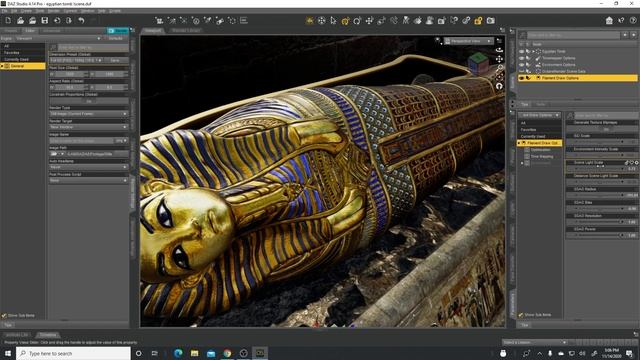The image size is (640, 360).
Task: Open the Render Target dropdown
Action: pos(89,127)
